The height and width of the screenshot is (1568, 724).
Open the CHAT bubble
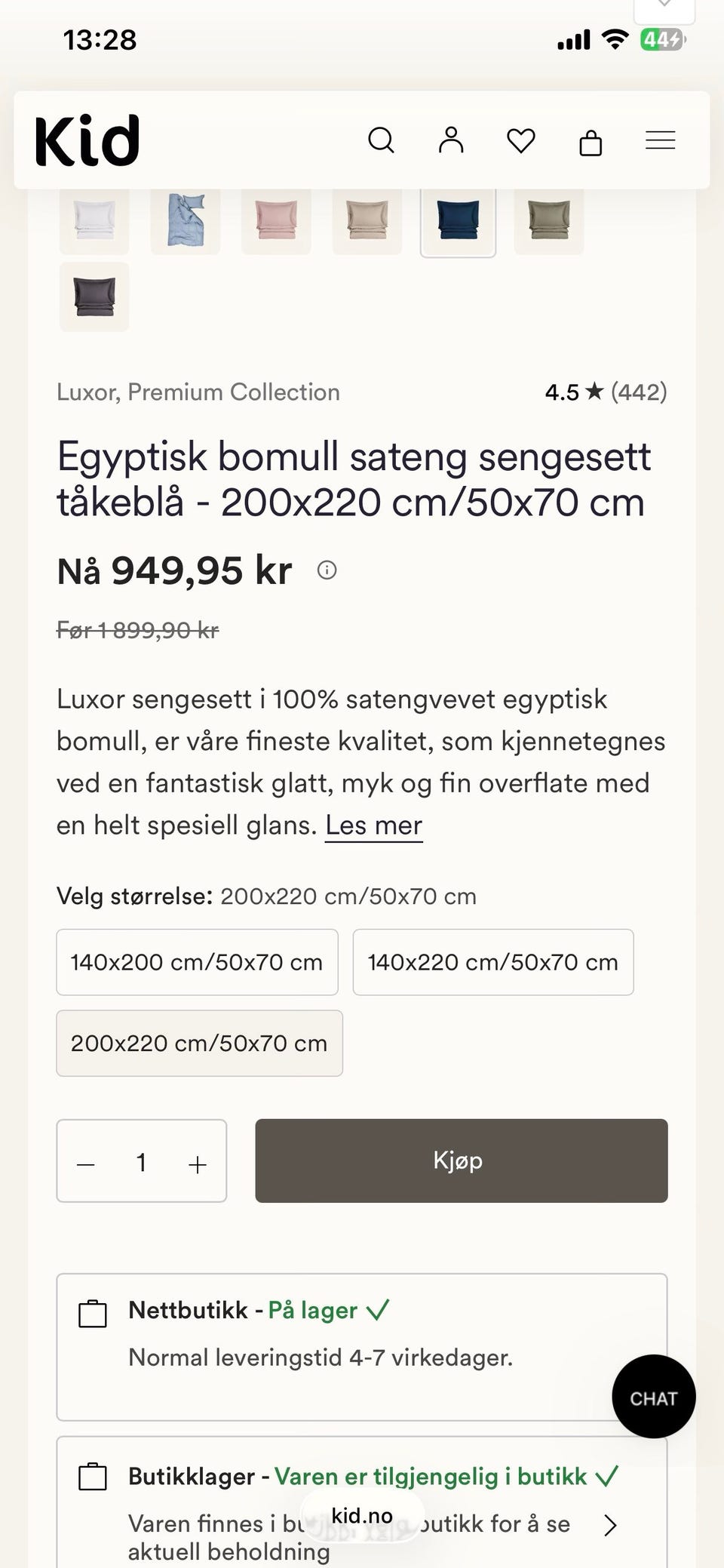(x=653, y=1397)
